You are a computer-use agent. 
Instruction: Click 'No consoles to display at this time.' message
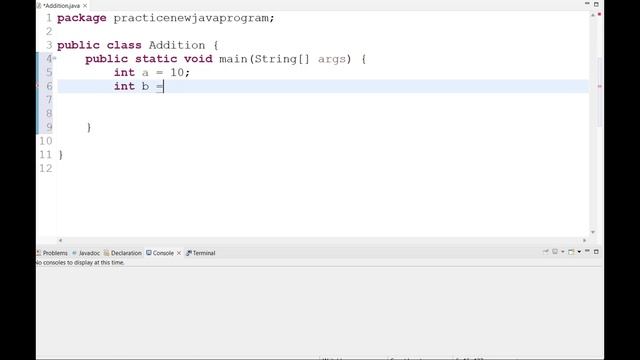[x=80, y=262]
